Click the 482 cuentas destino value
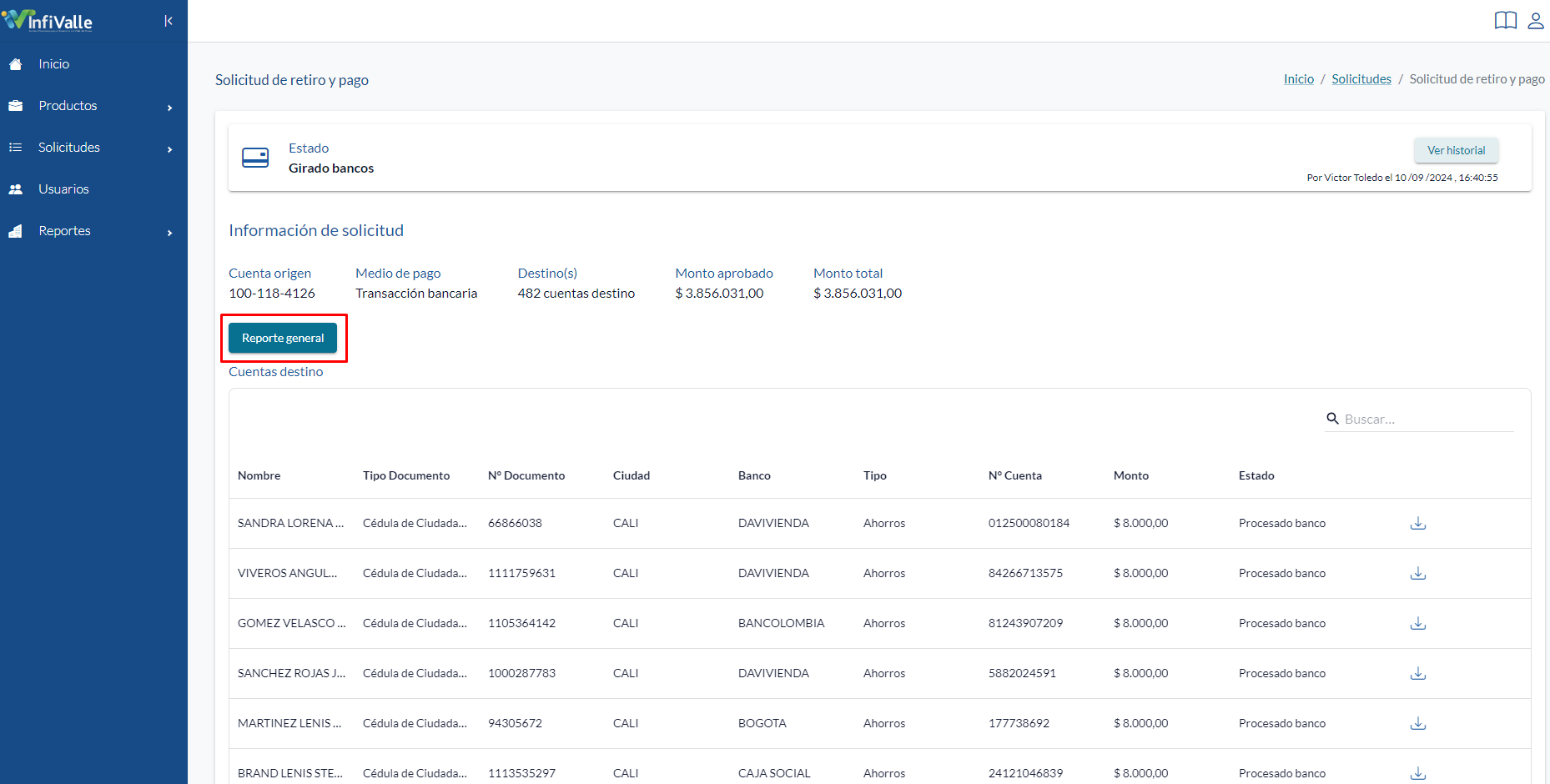The image size is (1550, 784). coord(576,294)
